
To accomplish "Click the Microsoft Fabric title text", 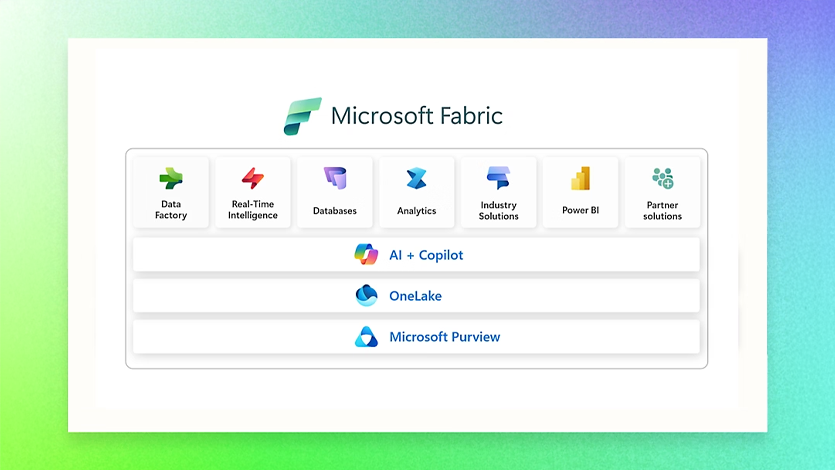I will [x=416, y=116].
